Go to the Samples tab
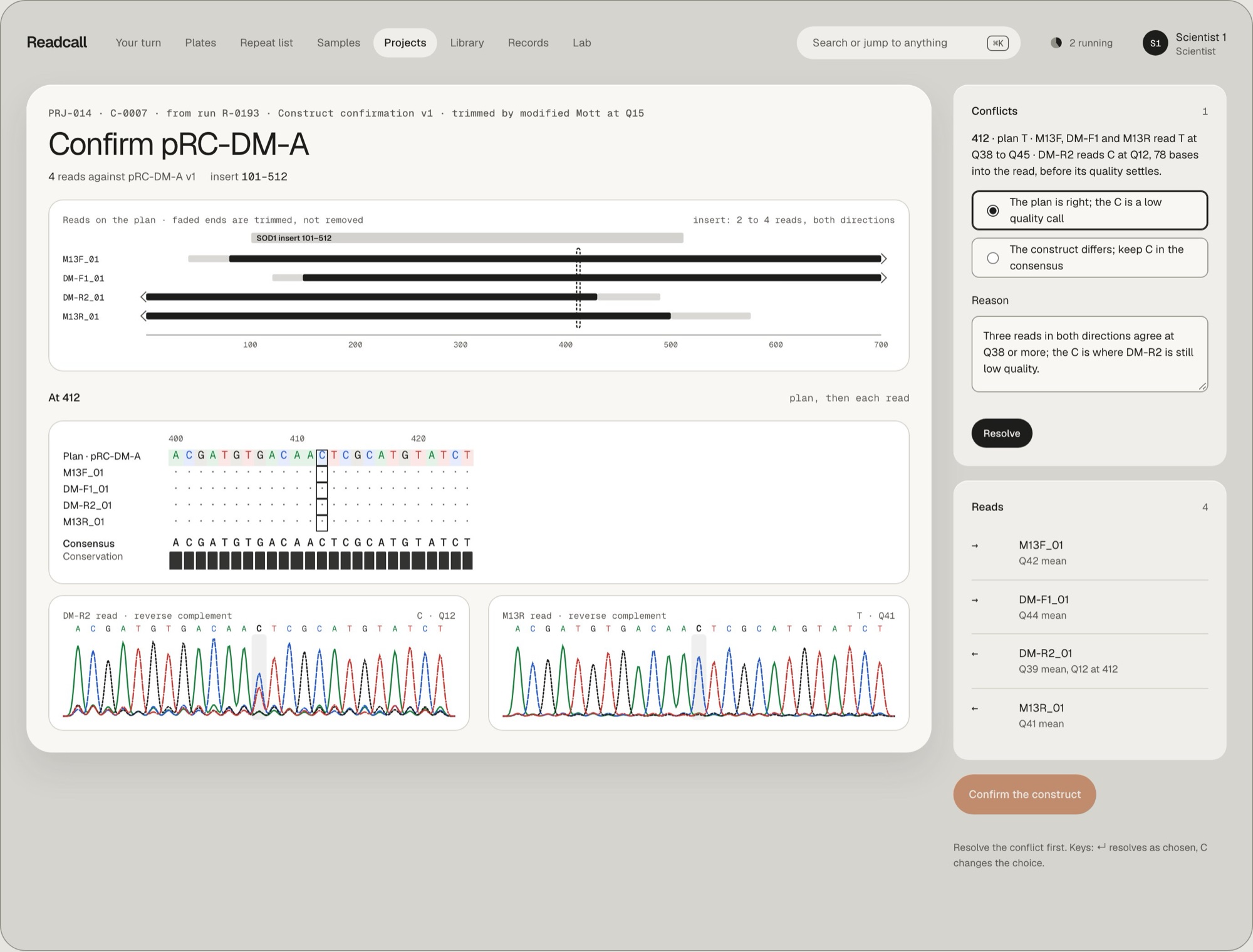 [x=338, y=43]
